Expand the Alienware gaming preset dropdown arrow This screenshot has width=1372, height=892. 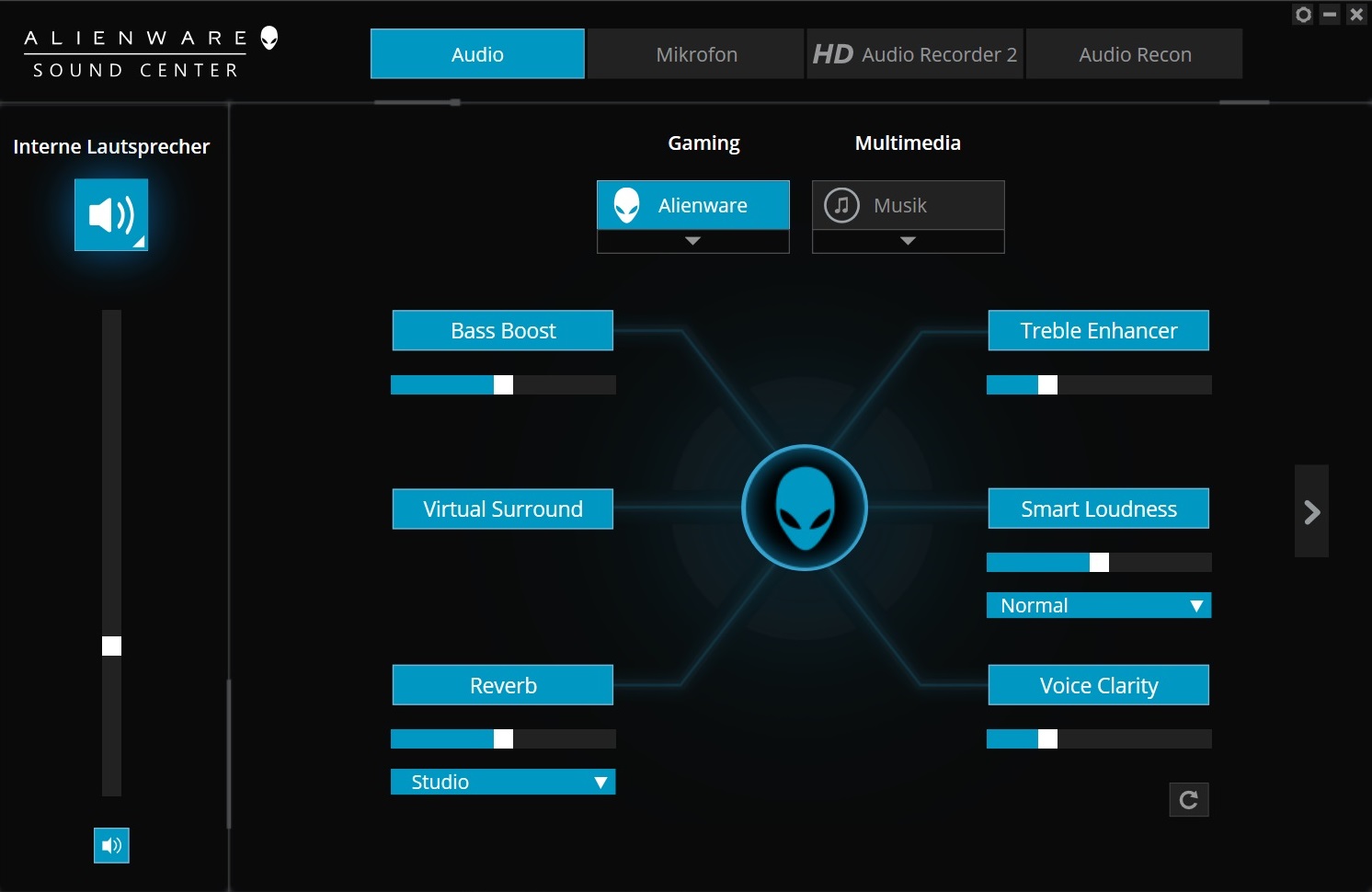(693, 241)
